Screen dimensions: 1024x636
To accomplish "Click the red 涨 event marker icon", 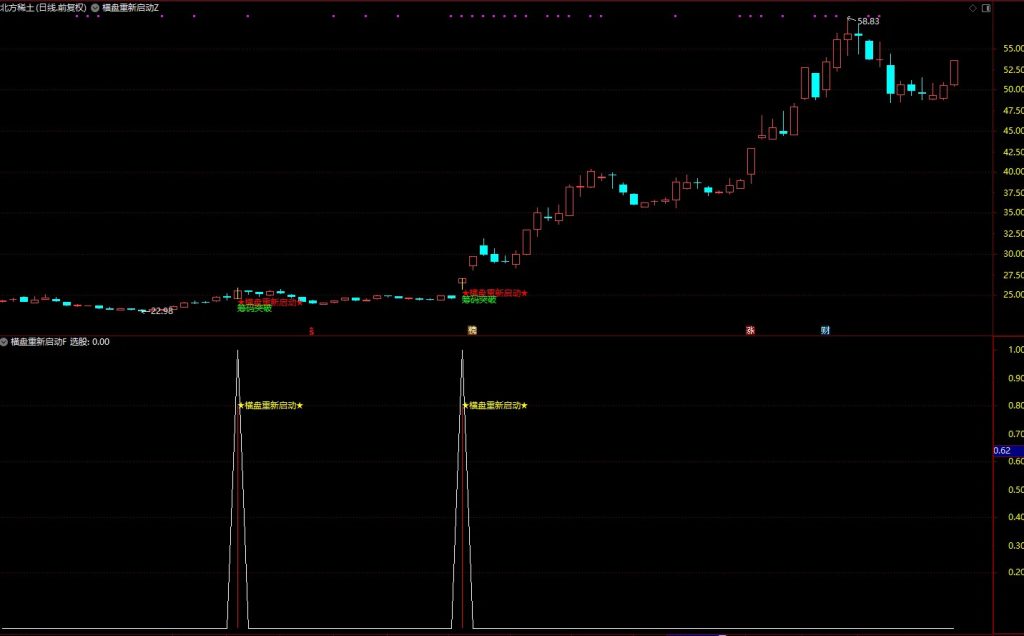I will 749,330.
